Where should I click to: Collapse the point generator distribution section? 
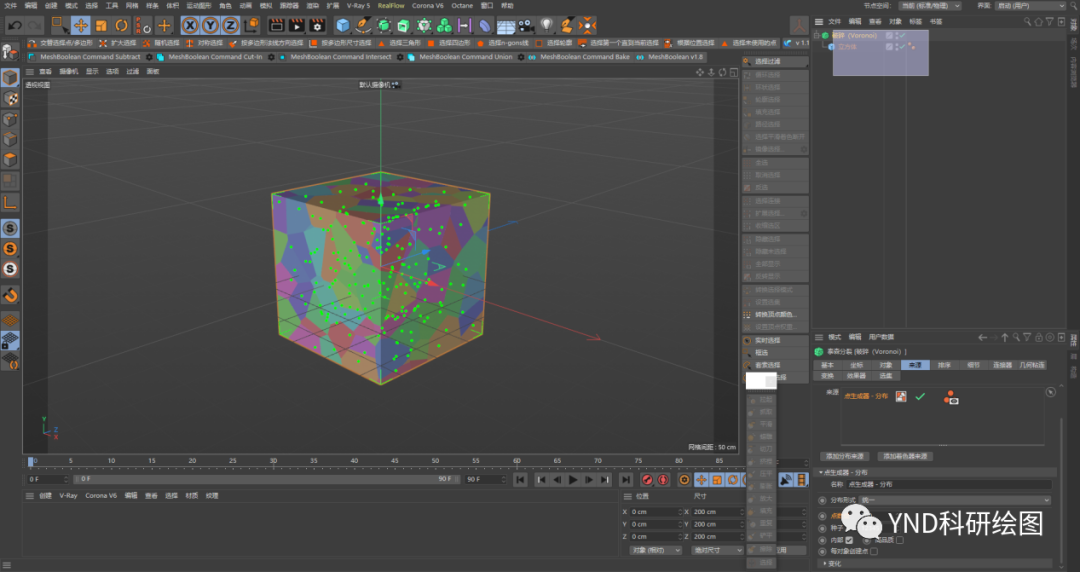(x=822, y=473)
